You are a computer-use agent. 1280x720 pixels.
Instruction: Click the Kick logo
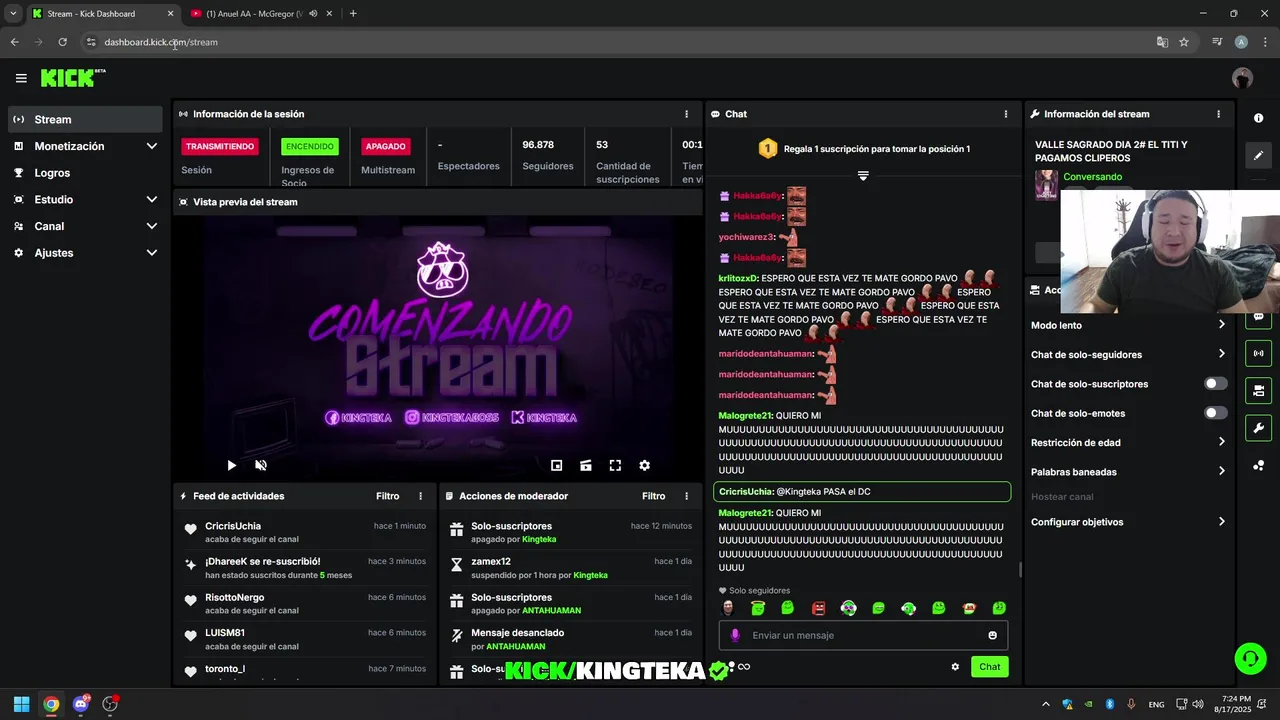72,78
